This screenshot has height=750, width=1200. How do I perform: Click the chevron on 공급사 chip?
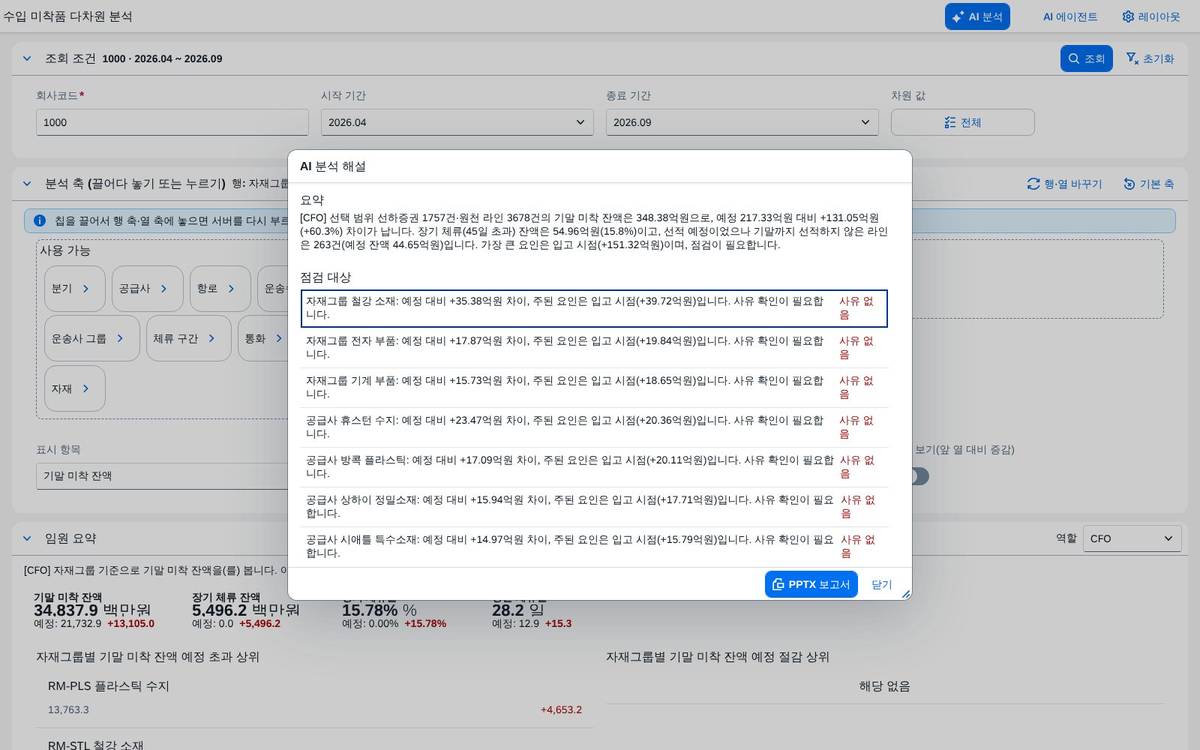pos(163,288)
